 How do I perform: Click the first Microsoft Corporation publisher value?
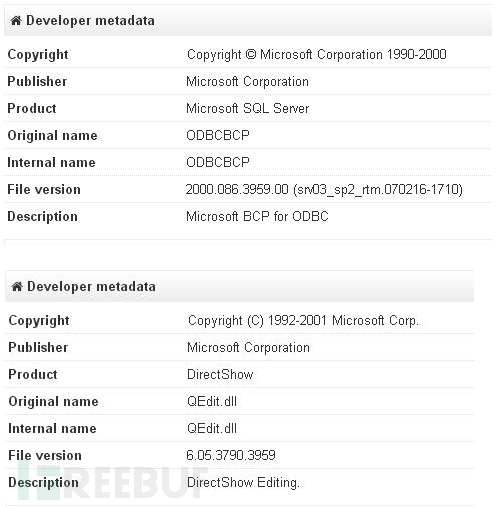pyautogui.click(x=247, y=82)
